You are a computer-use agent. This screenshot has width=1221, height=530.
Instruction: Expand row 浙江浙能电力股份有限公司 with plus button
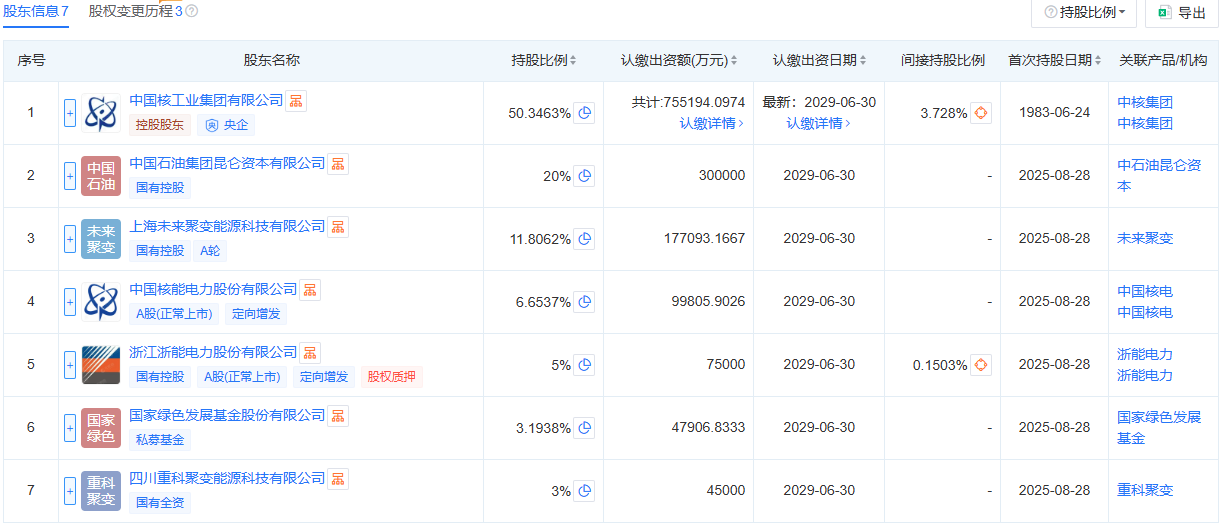tap(70, 365)
